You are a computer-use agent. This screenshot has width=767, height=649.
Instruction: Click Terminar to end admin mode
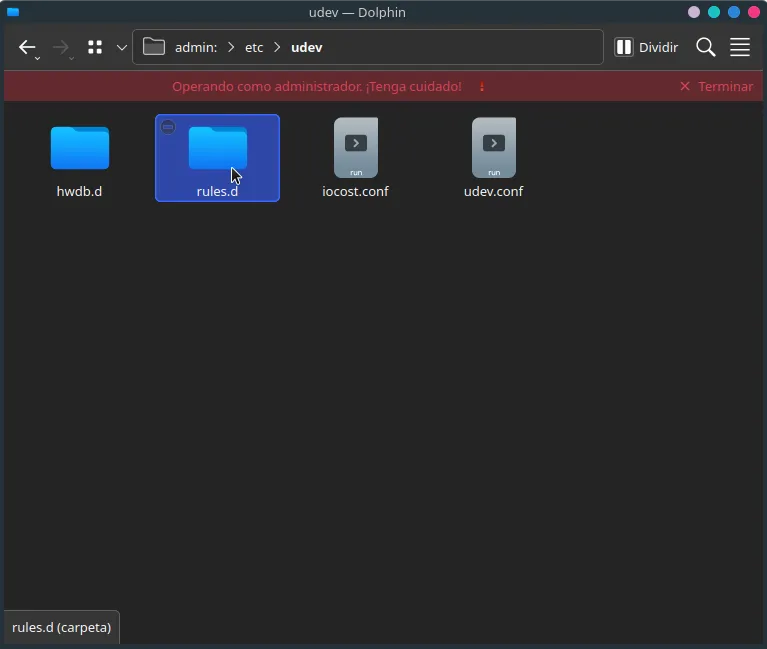[717, 87]
